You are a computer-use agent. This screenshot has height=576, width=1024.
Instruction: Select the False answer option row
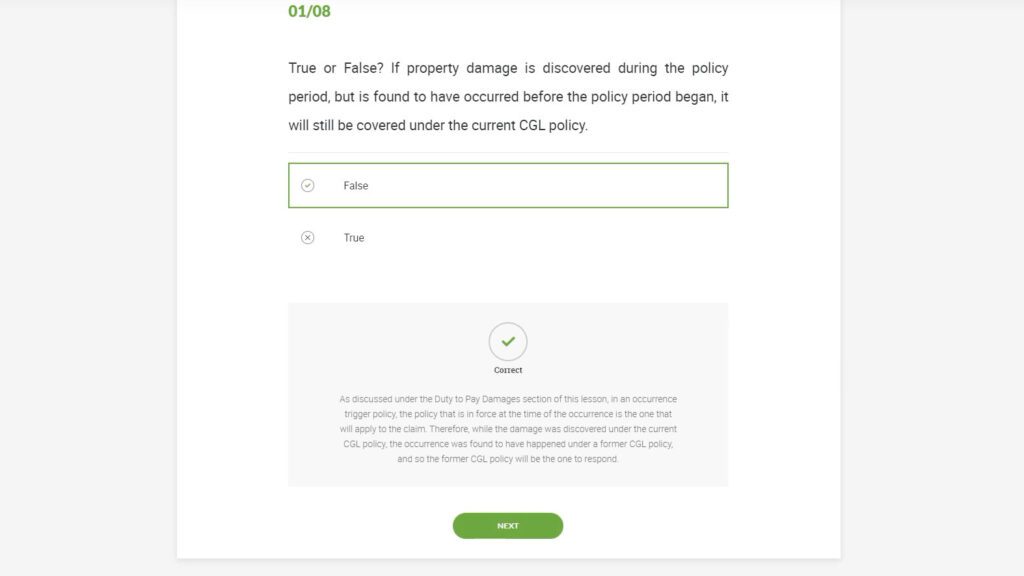click(x=508, y=185)
